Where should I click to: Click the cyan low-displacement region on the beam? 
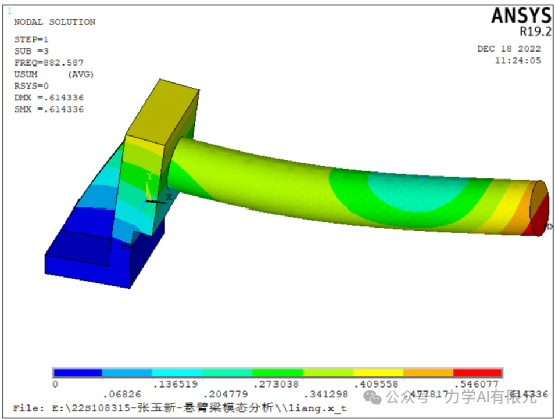point(418,191)
